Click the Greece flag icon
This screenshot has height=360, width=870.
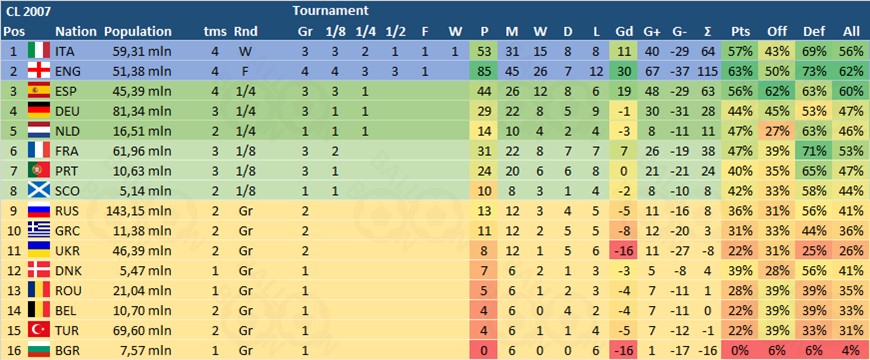[x=39, y=231]
